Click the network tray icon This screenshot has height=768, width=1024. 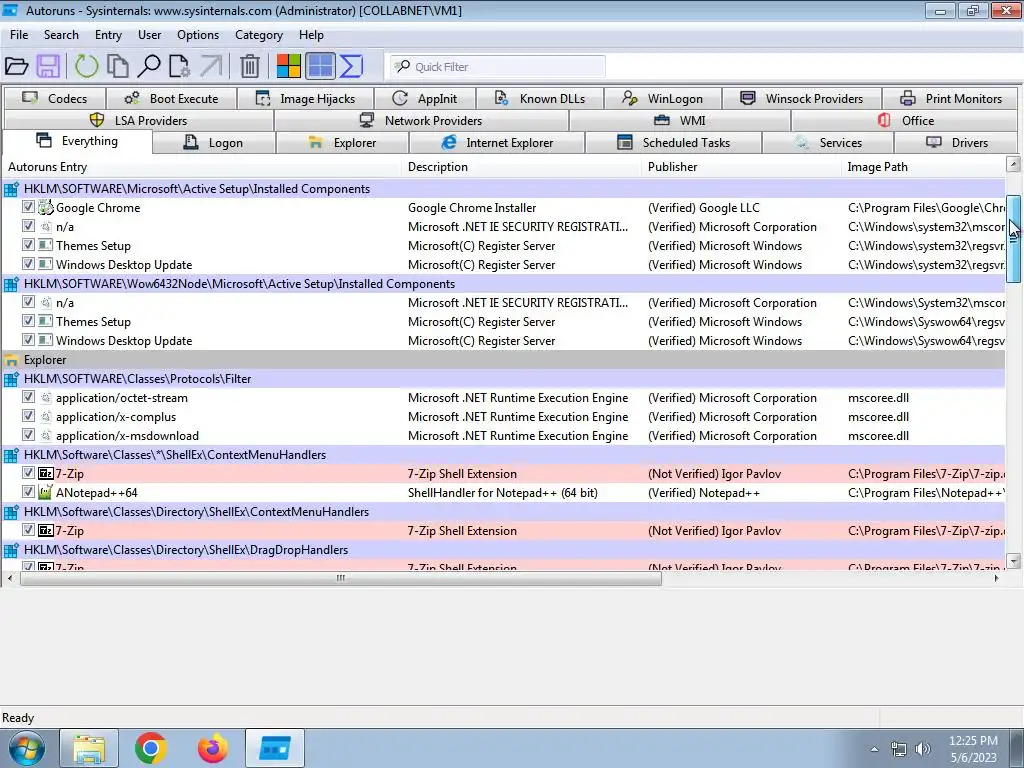pos(899,749)
